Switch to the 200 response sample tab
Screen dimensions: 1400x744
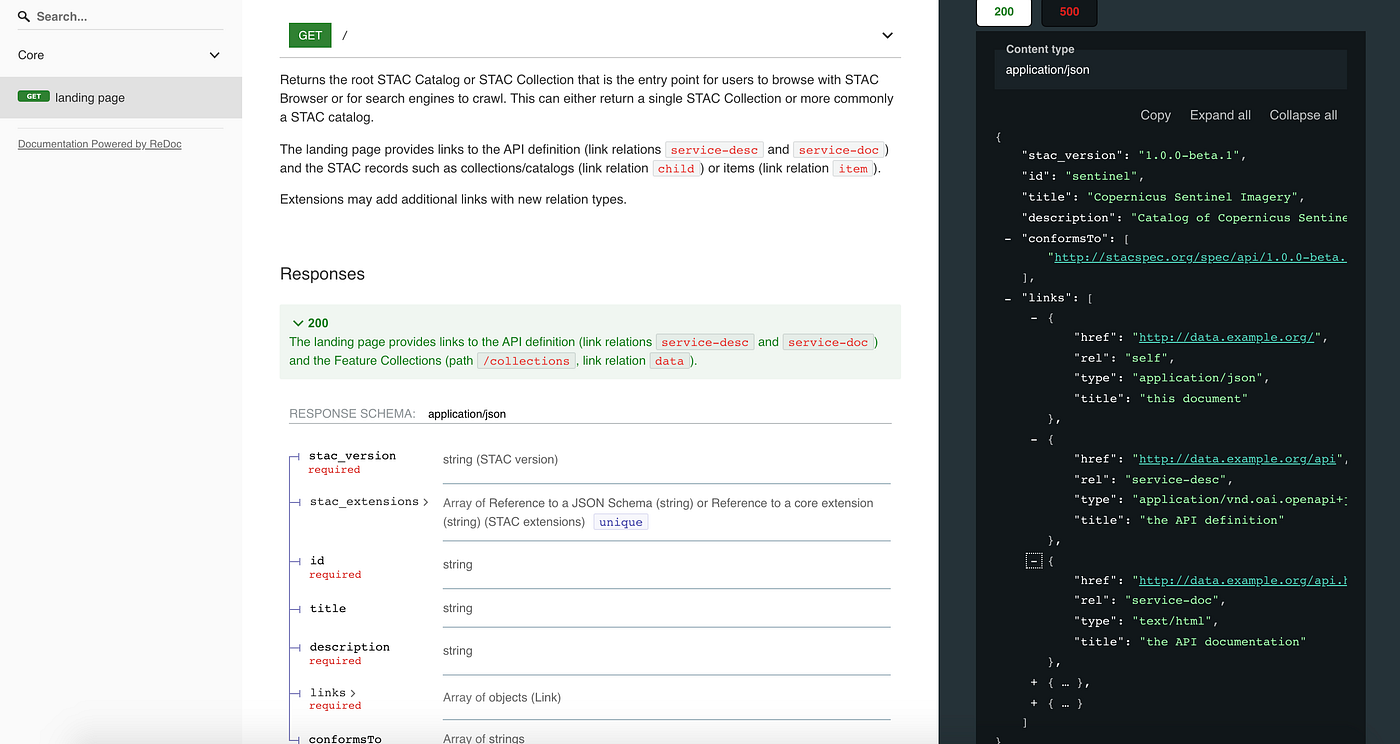pyautogui.click(x=1004, y=12)
